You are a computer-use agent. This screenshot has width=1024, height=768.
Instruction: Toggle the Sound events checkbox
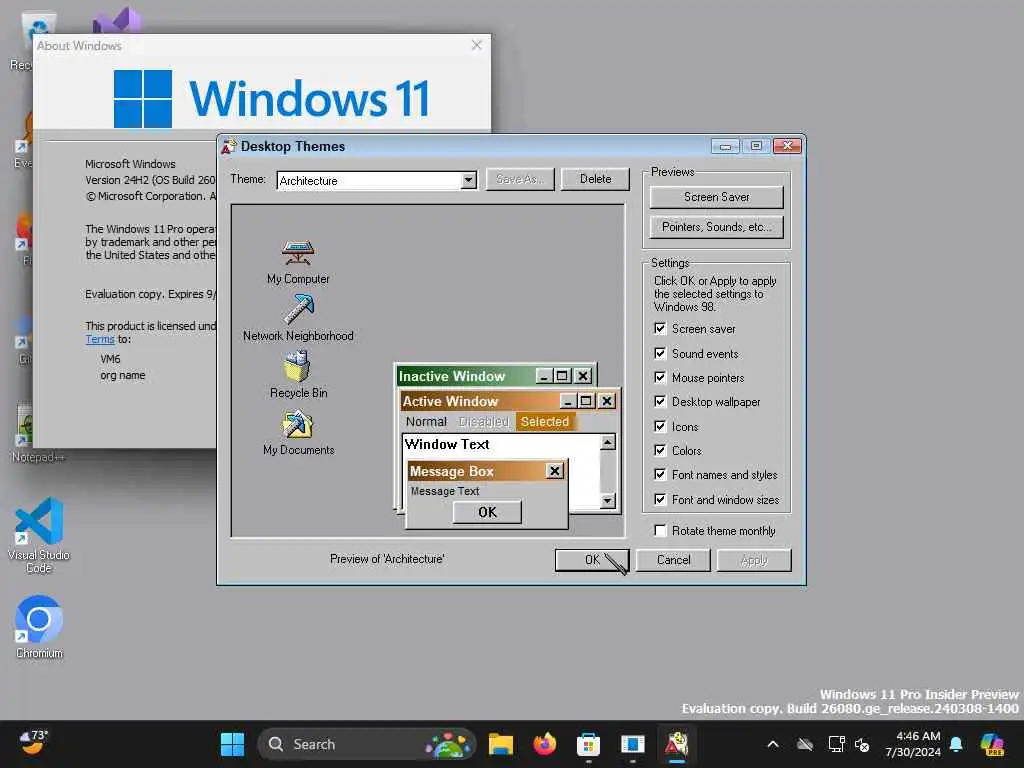coord(660,353)
